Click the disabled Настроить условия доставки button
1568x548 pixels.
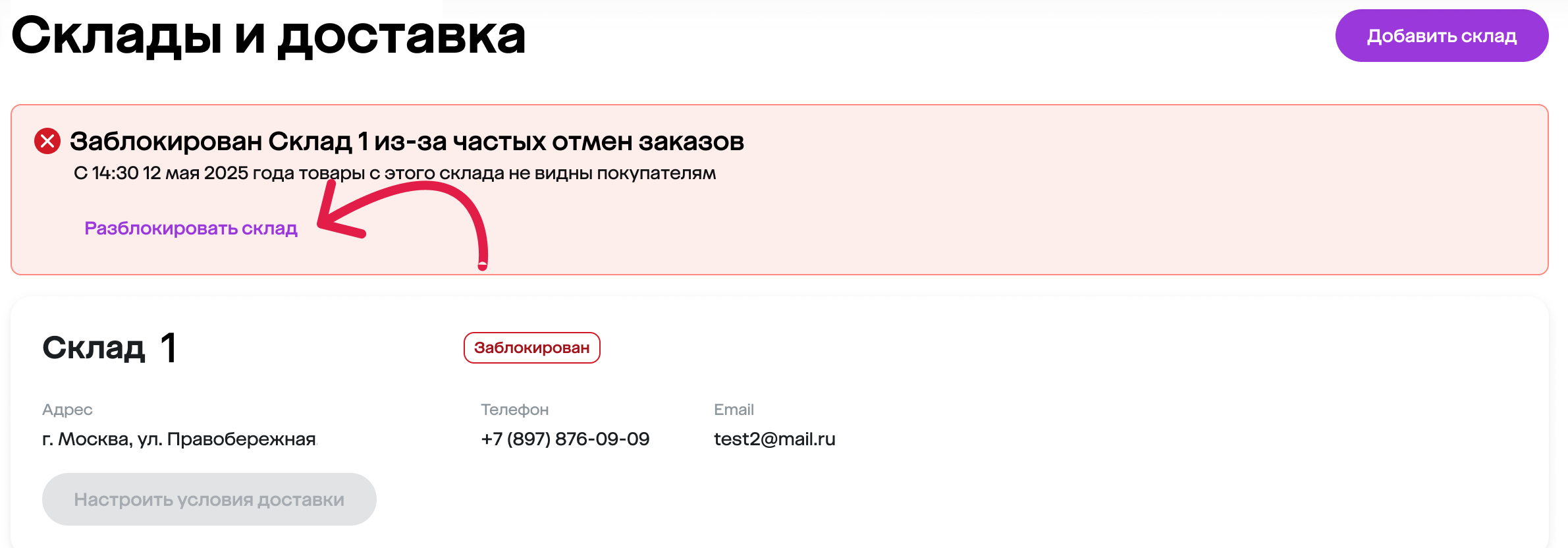click(x=209, y=499)
